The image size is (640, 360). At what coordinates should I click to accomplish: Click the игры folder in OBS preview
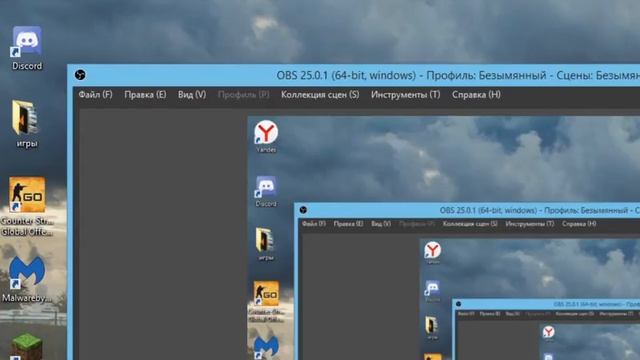(x=265, y=241)
